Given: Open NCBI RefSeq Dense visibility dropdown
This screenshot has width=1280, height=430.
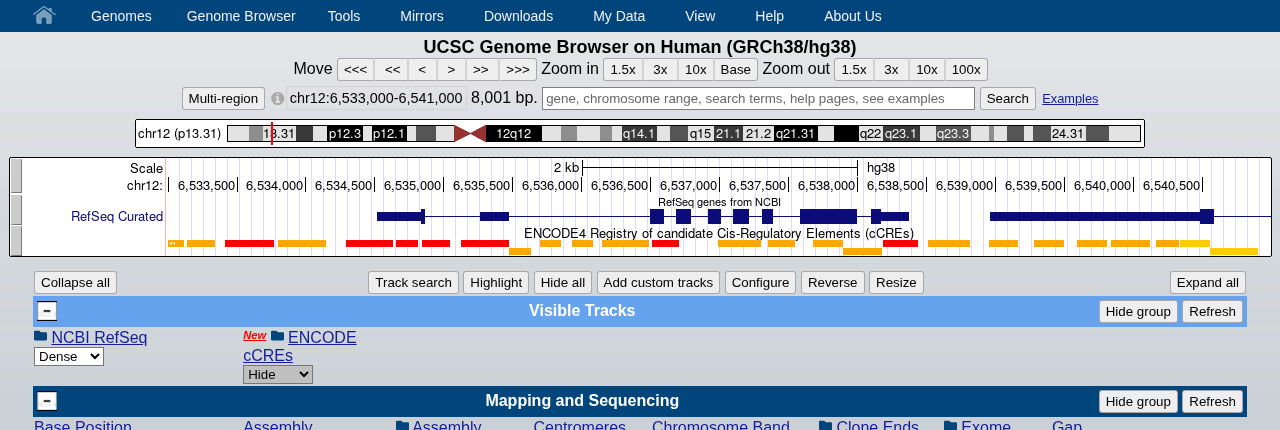Looking at the screenshot, I should pyautogui.click(x=69, y=356).
